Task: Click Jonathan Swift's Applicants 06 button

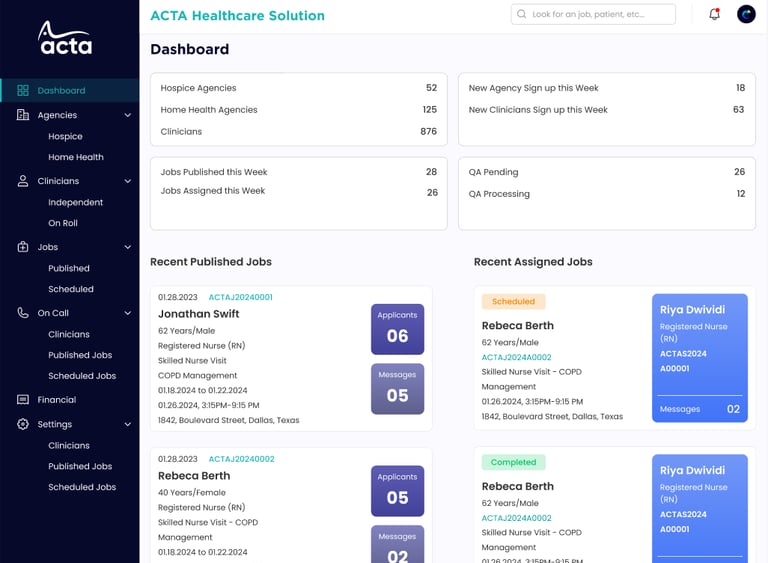Action: [397, 329]
